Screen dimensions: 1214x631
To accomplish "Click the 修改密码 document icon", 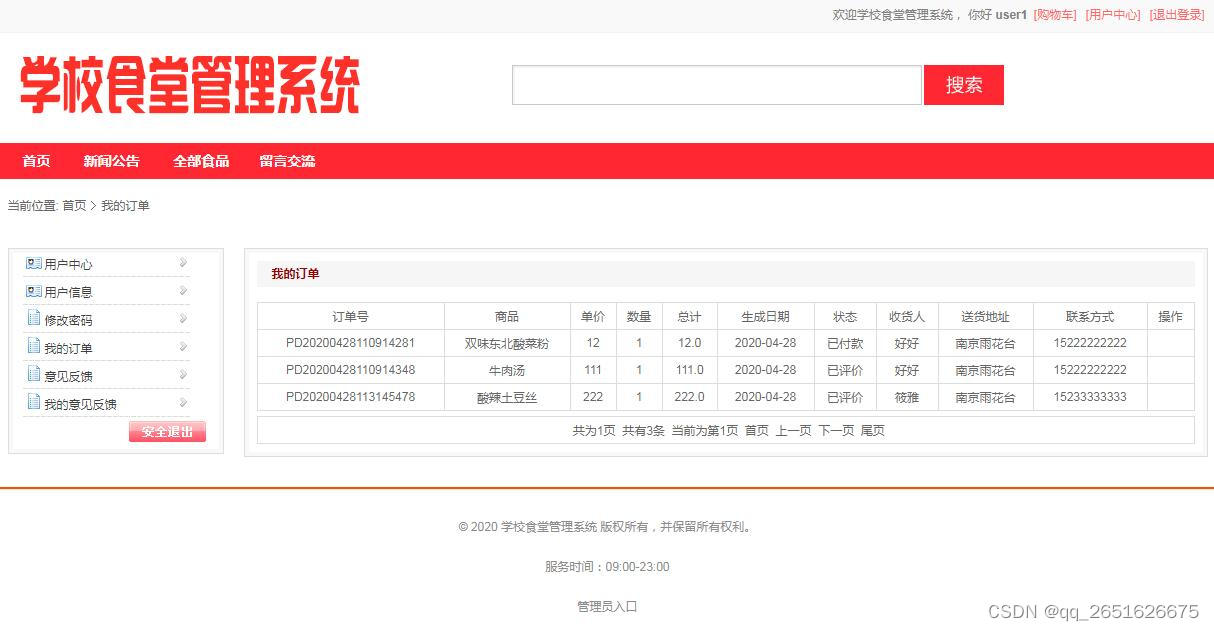I will click(x=34, y=320).
